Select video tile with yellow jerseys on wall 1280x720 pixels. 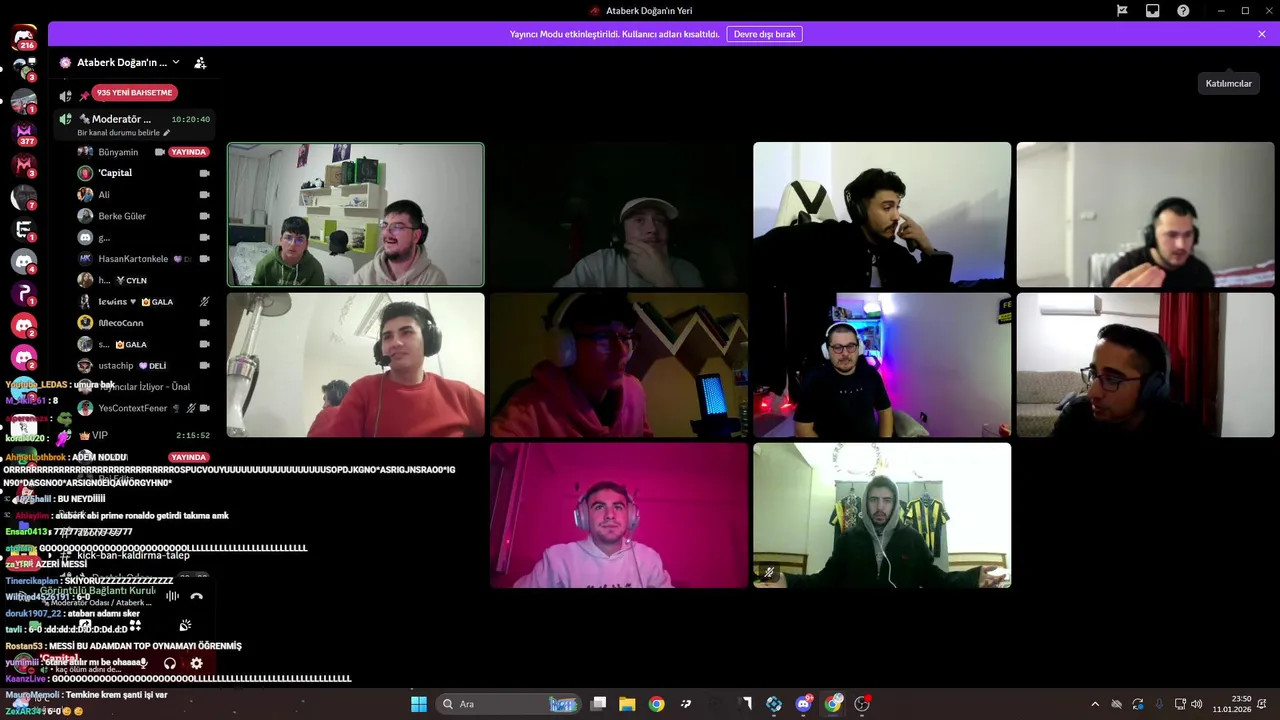tap(882, 515)
